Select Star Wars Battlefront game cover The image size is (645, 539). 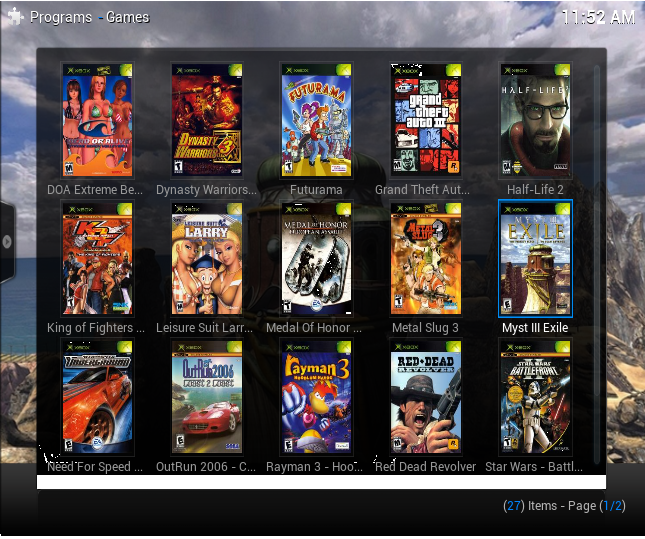point(535,397)
